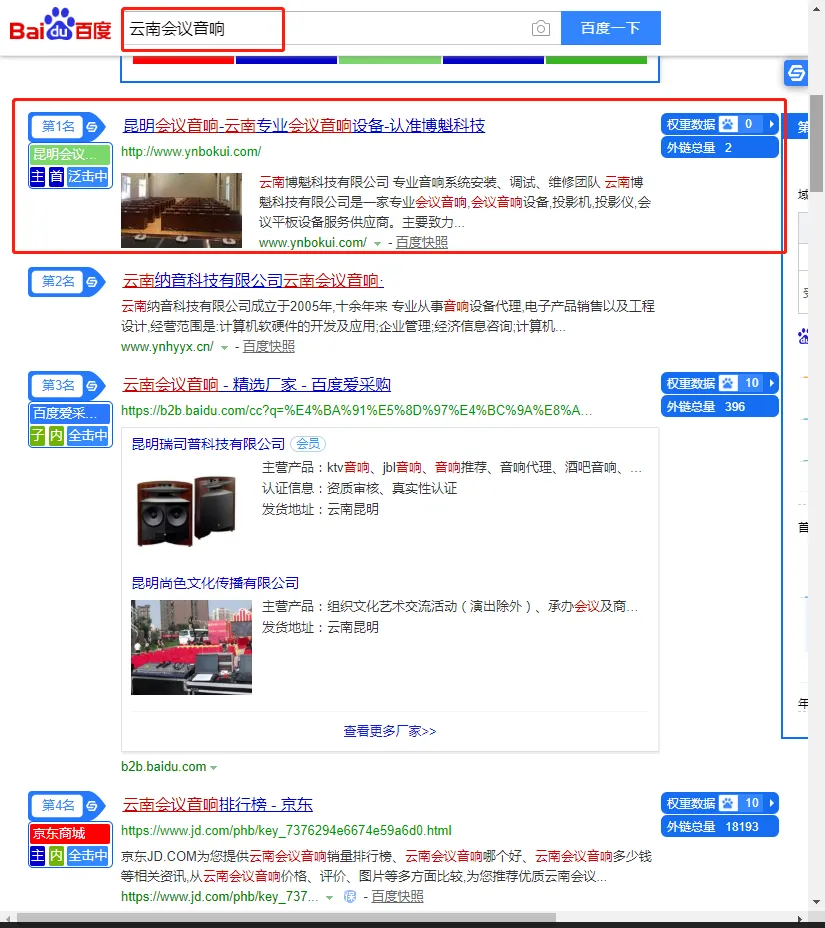The width and height of the screenshot is (825, 928).
Task: Open dropdown arrow beside b2b.baidu.com
Action: point(214,767)
